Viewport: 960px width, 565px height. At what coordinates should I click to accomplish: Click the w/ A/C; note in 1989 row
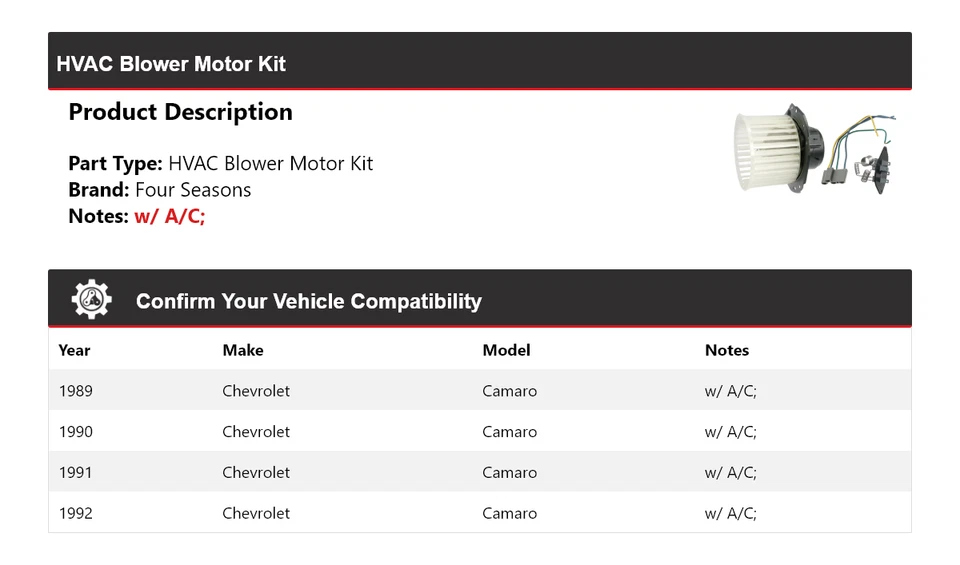(x=730, y=391)
